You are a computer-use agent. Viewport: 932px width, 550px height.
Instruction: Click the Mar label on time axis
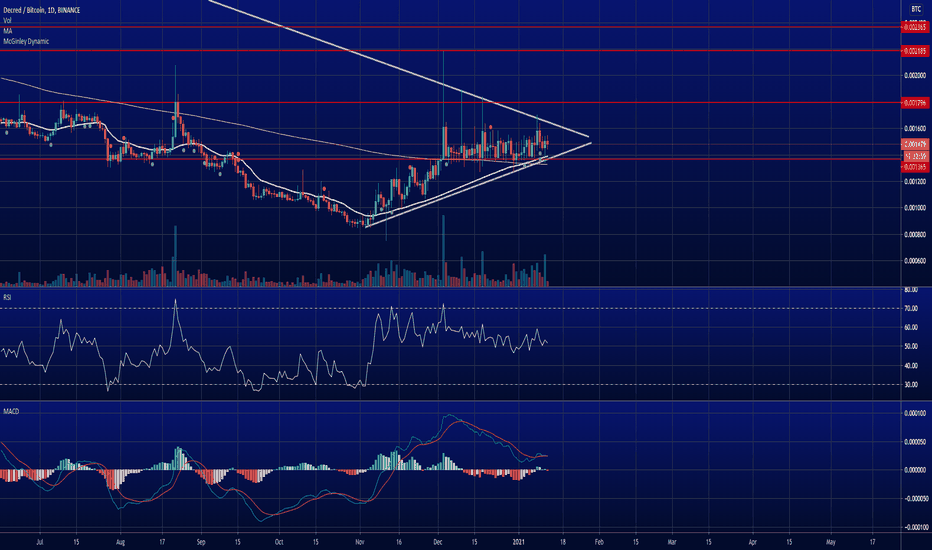[x=672, y=542]
